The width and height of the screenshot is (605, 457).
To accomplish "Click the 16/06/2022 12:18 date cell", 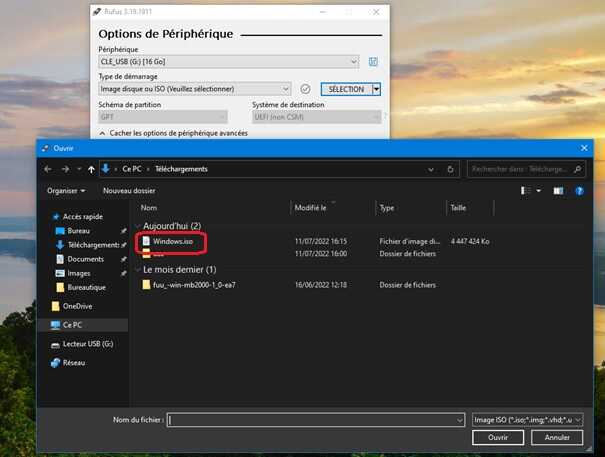I will pos(321,285).
